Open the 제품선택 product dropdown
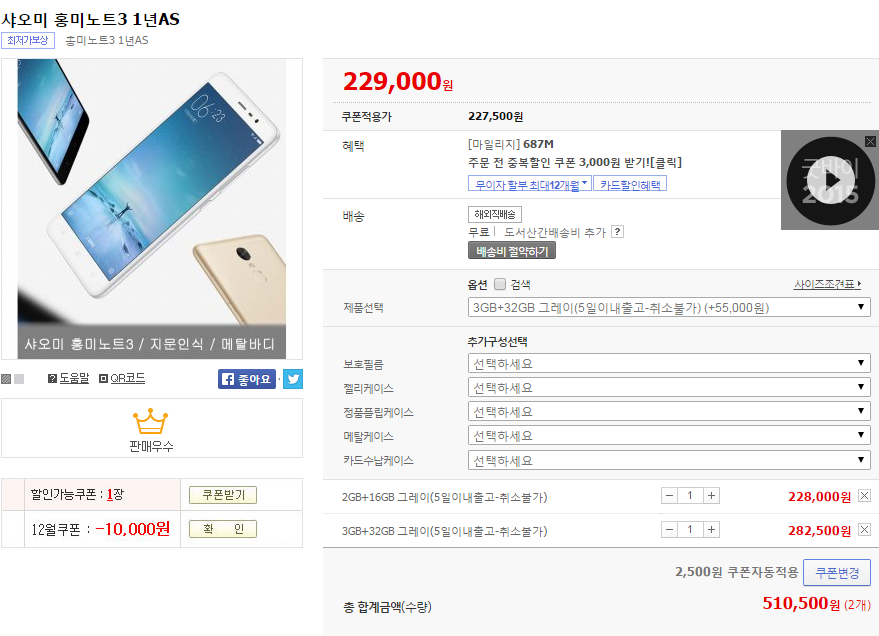Image resolution: width=879 pixels, height=636 pixels. 669,307
